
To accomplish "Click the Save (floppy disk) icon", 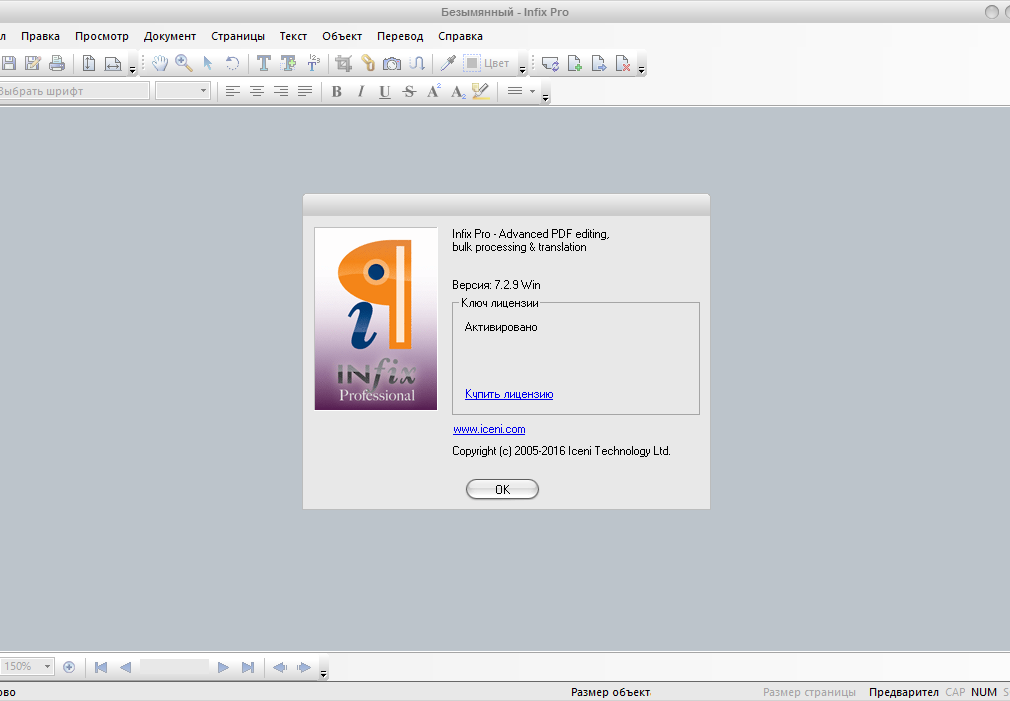I will coord(8,63).
